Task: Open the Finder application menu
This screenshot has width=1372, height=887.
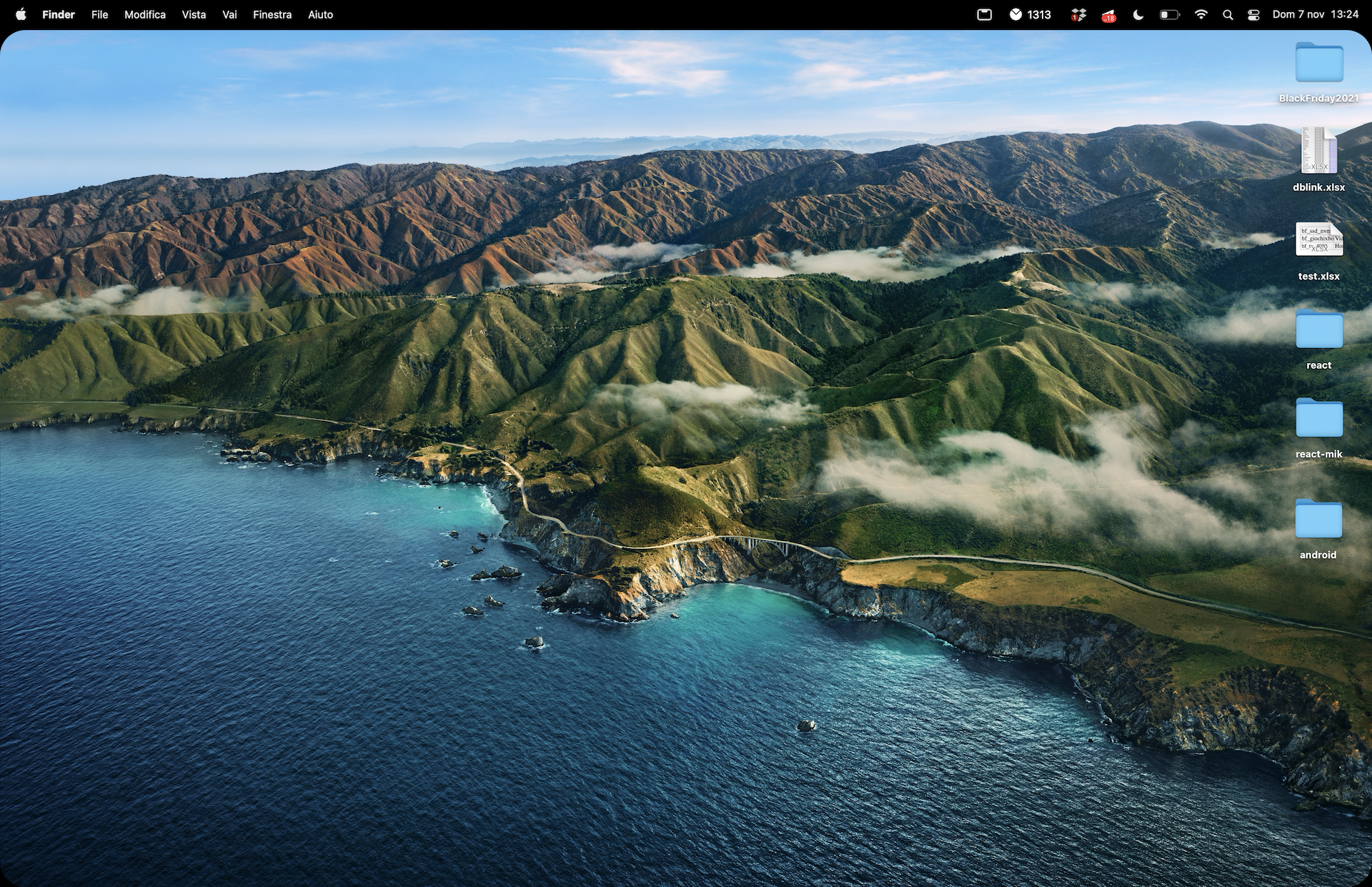Action: (x=58, y=14)
